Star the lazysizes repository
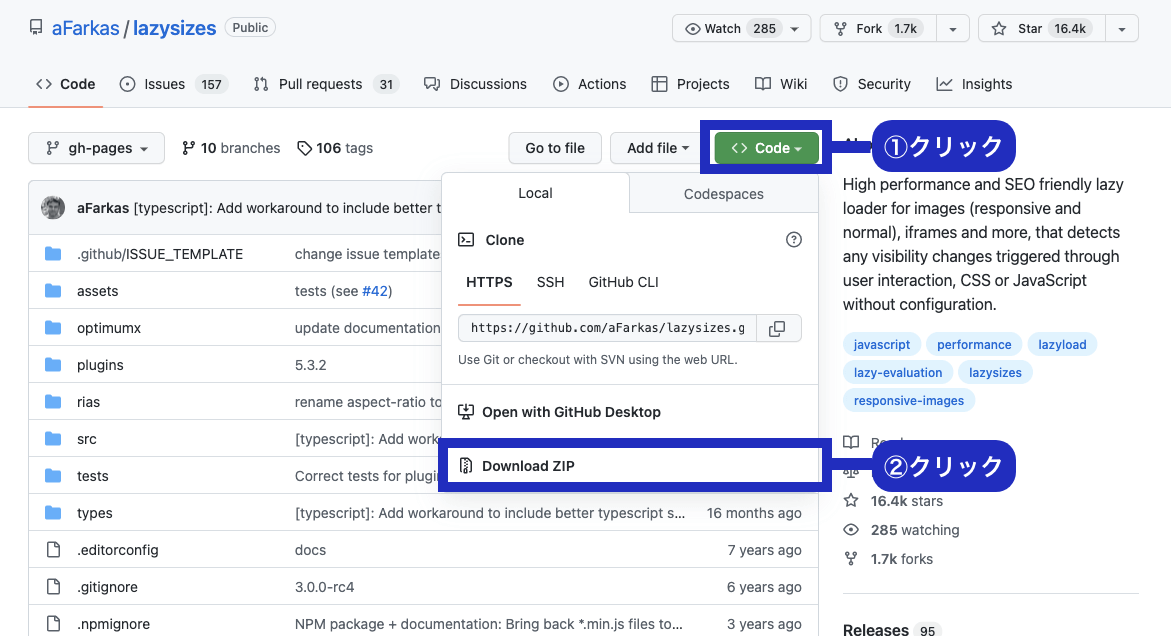Viewport: 1172px width, 636px height. 1042,28
